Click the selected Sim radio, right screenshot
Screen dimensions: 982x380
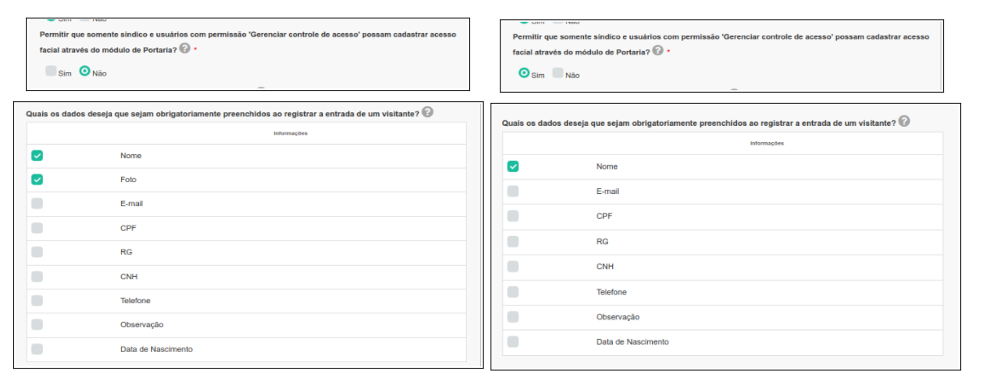tap(524, 73)
